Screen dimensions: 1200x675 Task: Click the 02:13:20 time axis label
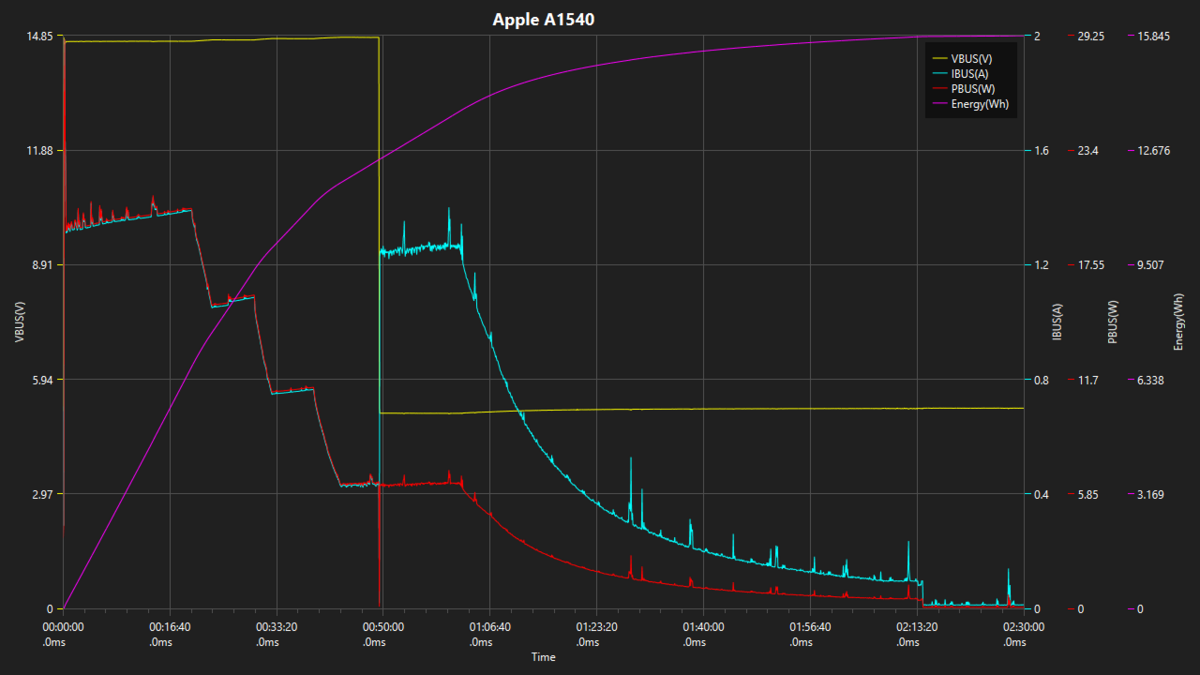917,627
